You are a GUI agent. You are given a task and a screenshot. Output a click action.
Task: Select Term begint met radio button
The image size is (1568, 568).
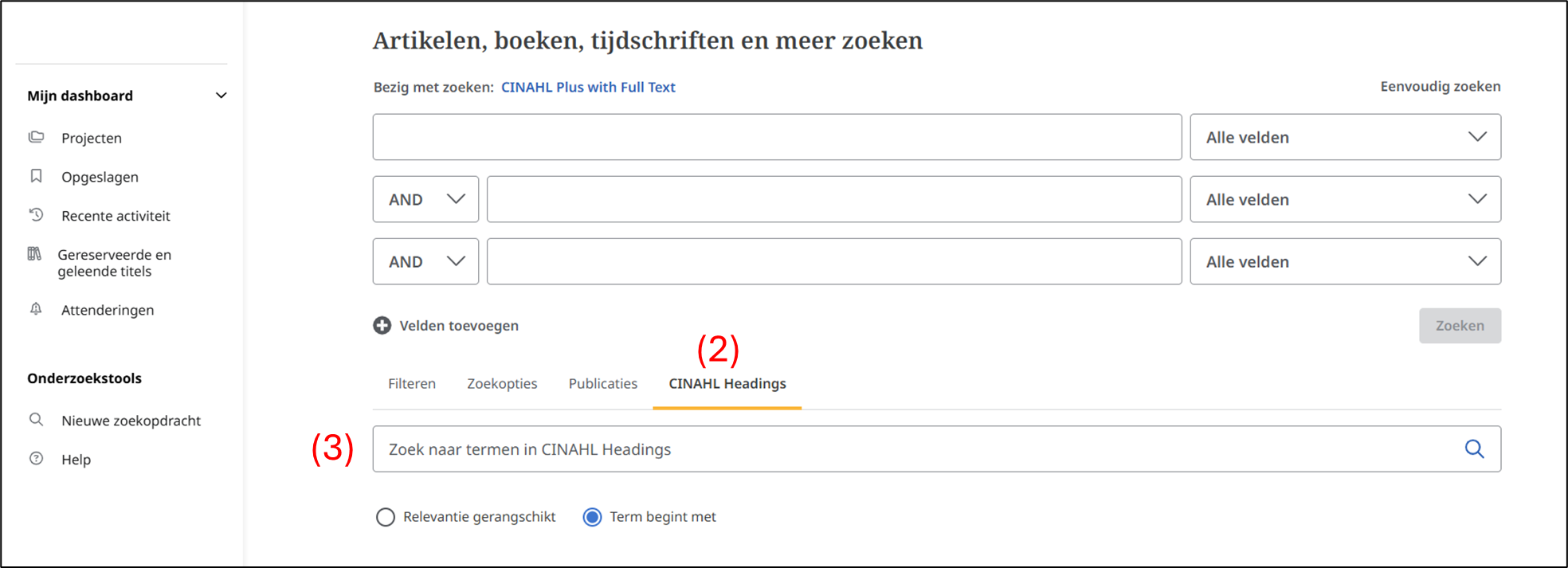(592, 517)
